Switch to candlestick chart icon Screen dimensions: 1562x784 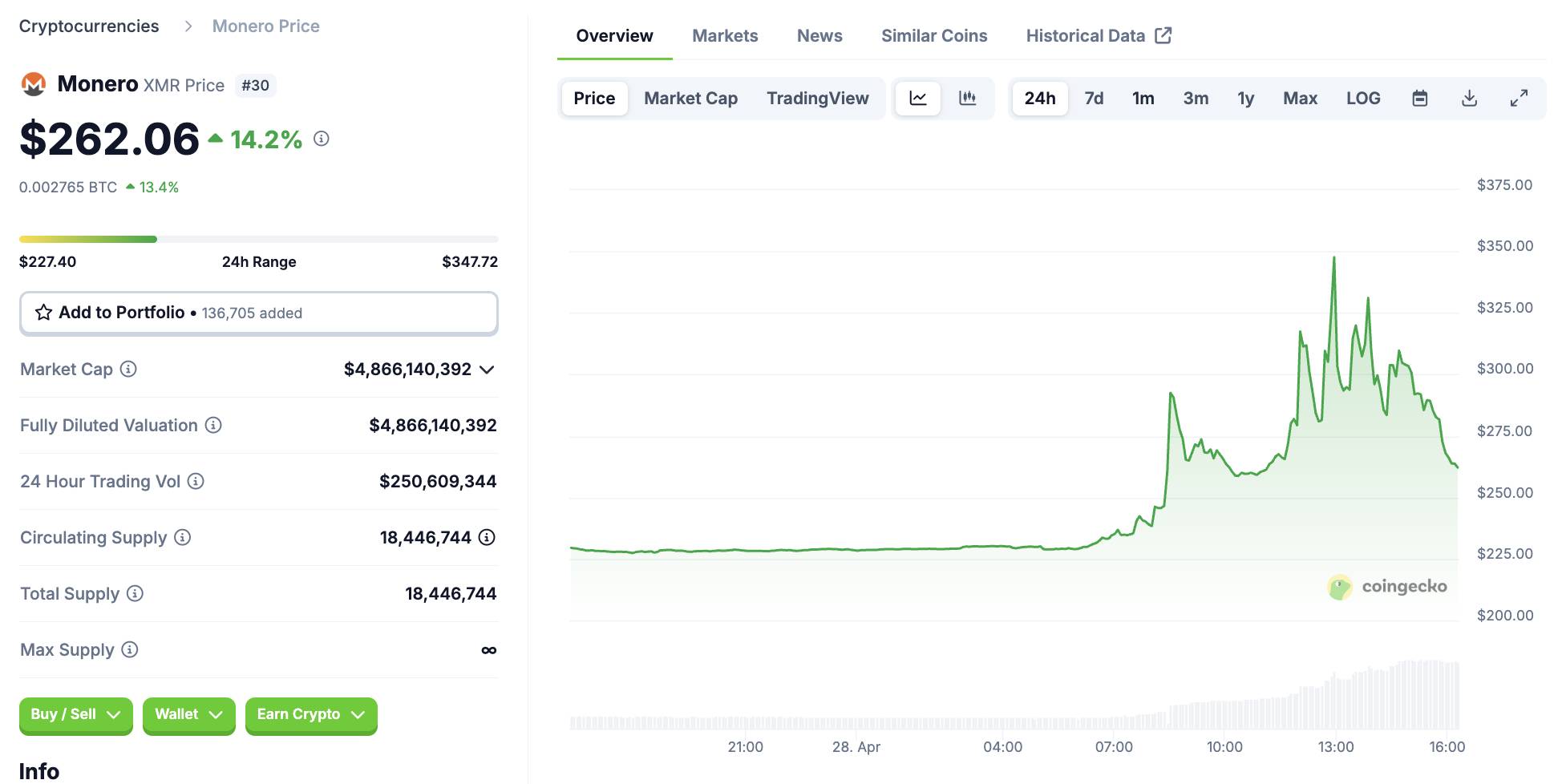(x=968, y=99)
